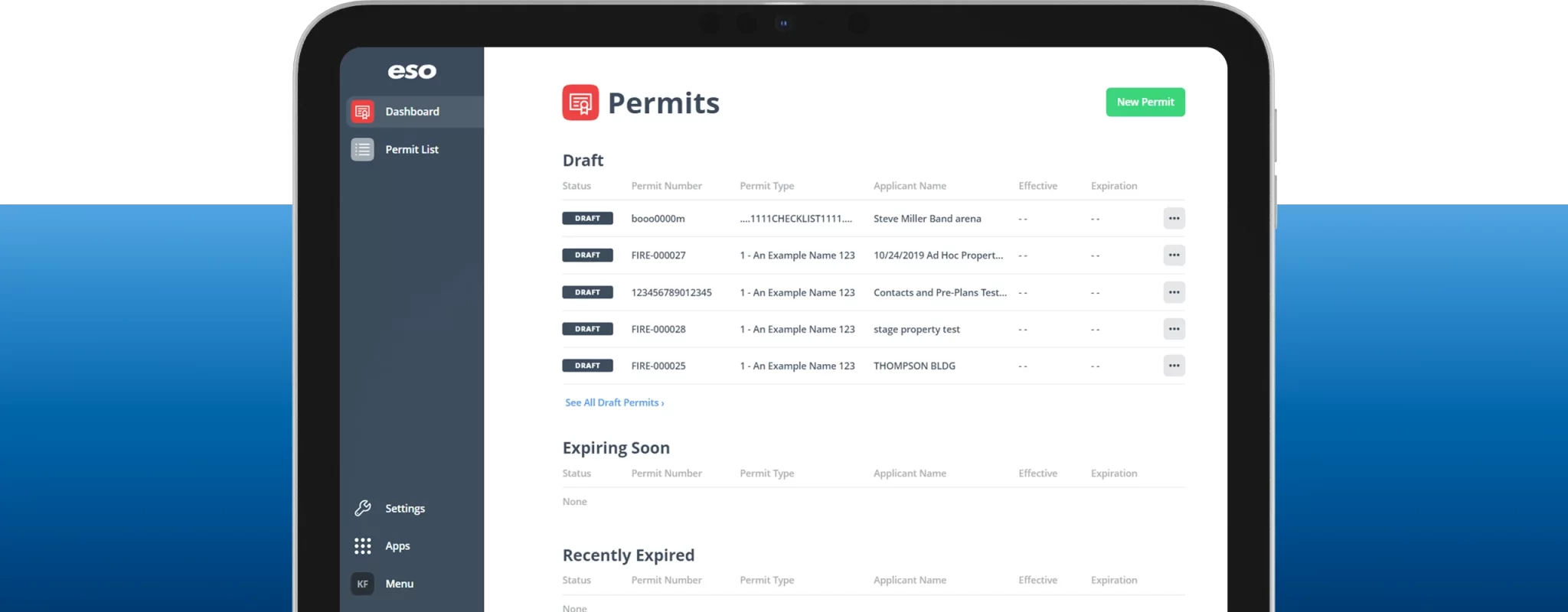This screenshot has height=612, width=1568.
Task: Click Expiring Soon Permit Type column header
Action: (x=766, y=474)
